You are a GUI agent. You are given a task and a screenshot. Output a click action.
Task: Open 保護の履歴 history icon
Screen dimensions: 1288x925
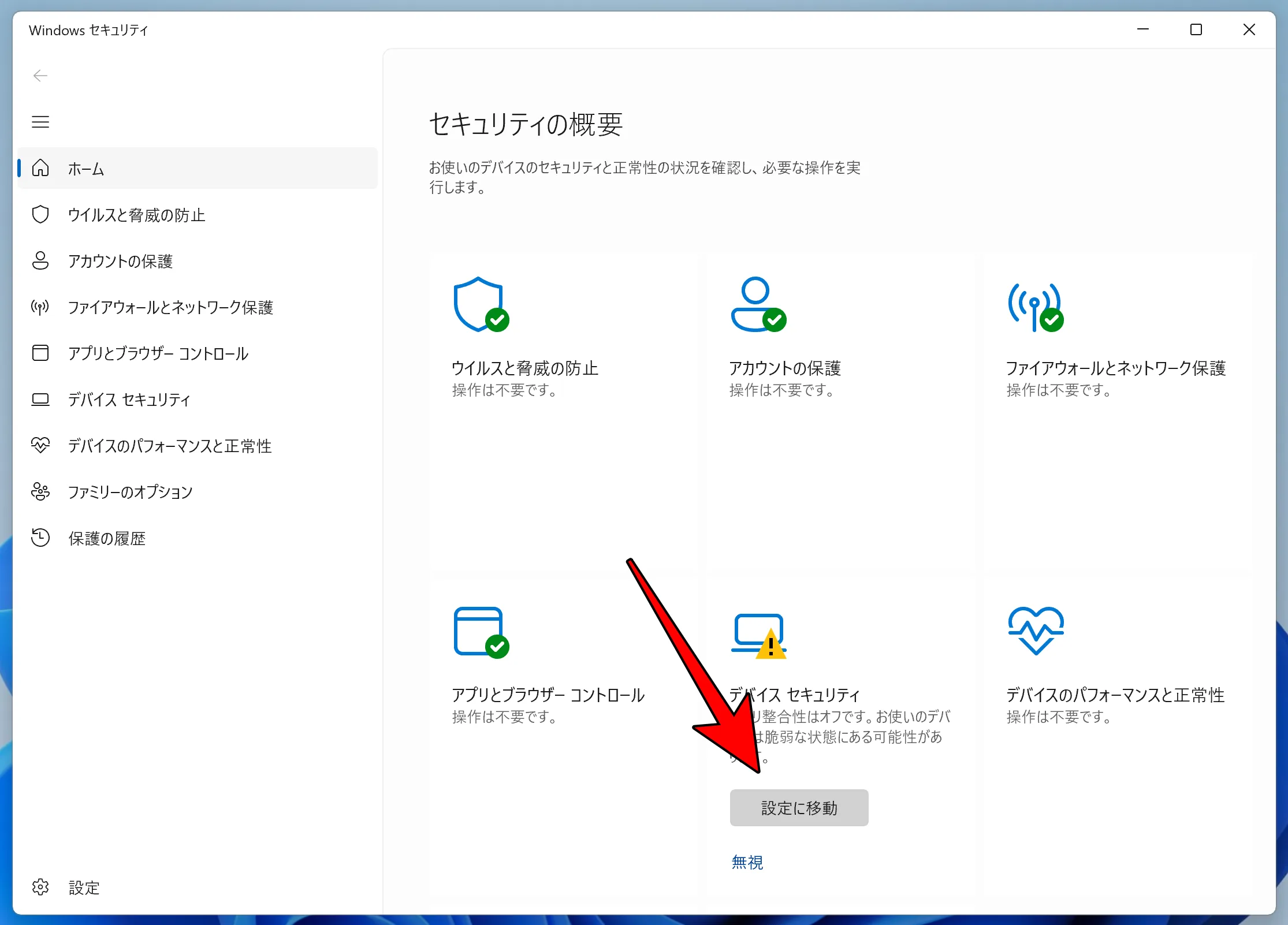[40, 538]
